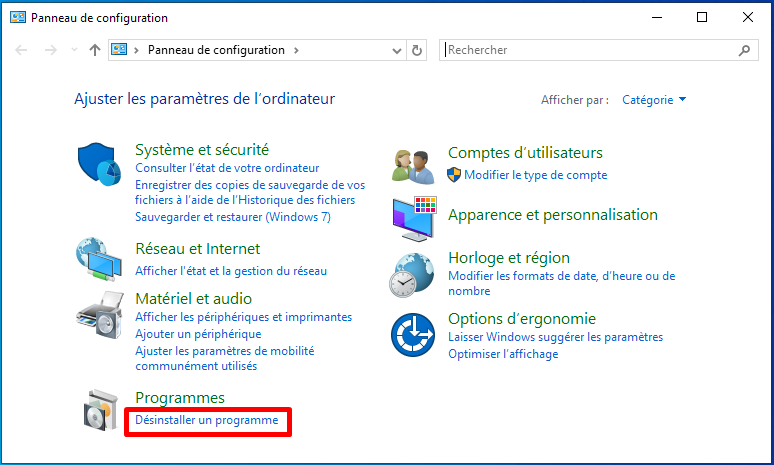This screenshot has height=465, width=774.
Task: Refresh the address bar location
Action: tap(417, 50)
